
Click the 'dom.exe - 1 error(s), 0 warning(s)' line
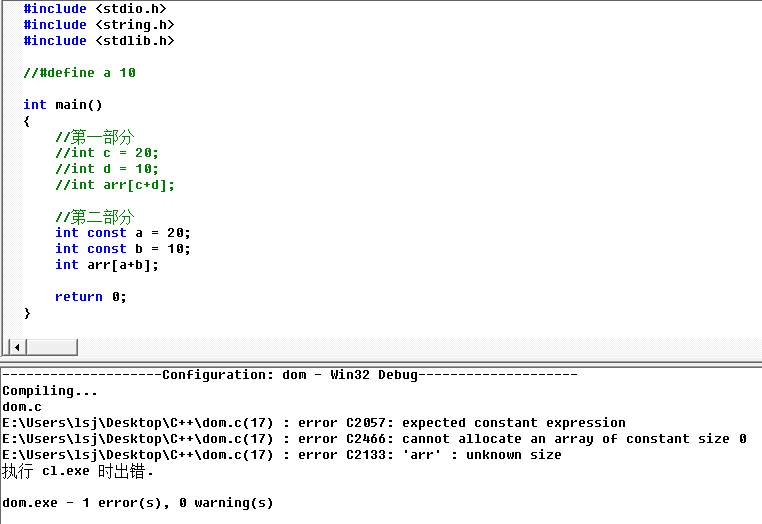138,503
